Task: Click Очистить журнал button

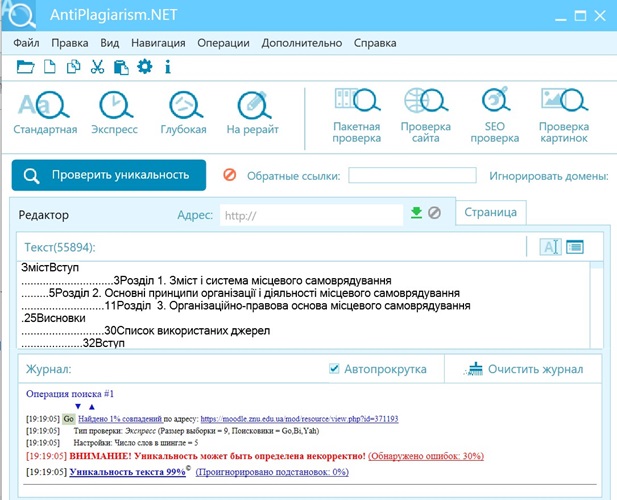Action: [x=524, y=369]
